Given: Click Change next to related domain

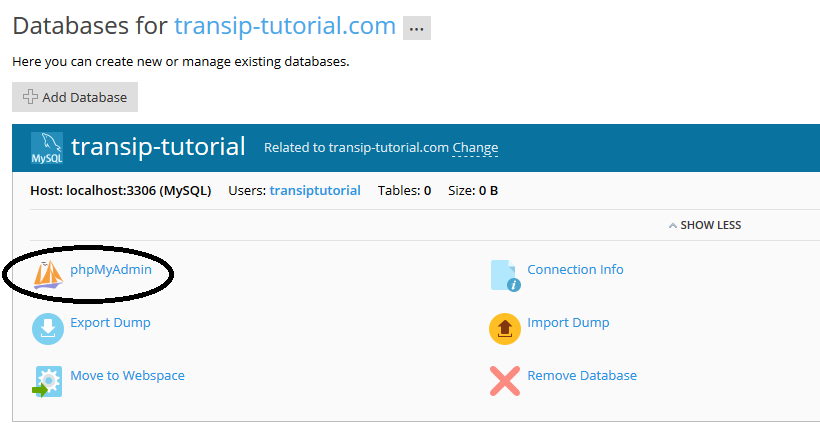Looking at the screenshot, I should pos(475,148).
